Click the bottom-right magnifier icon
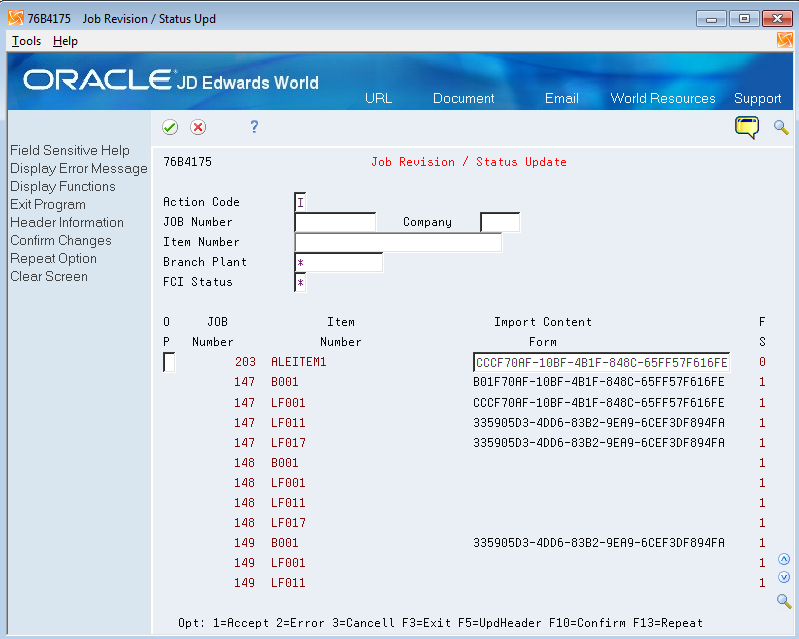This screenshot has height=639, width=799. pos(784,601)
